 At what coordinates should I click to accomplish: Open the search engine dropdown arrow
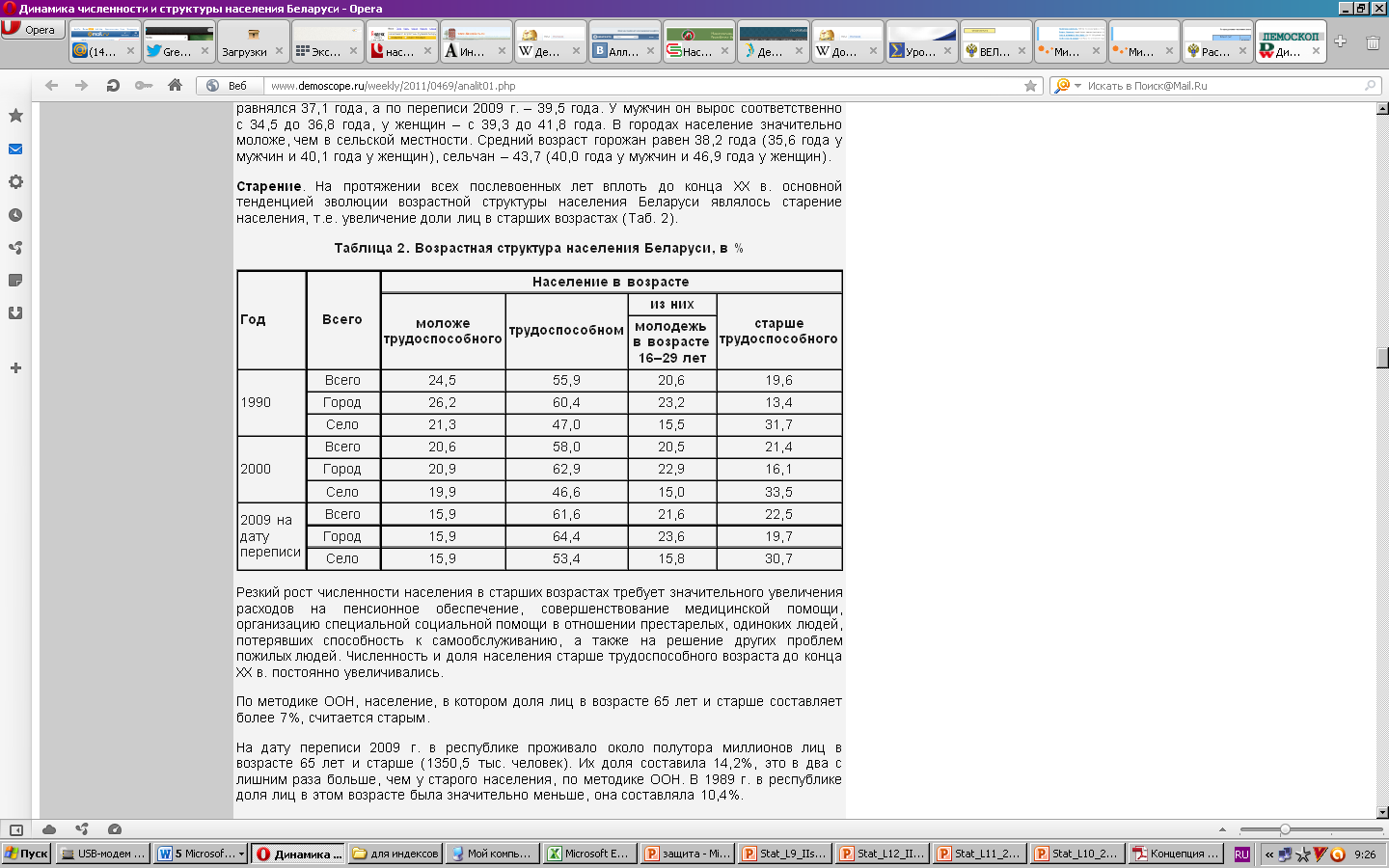(1078, 86)
